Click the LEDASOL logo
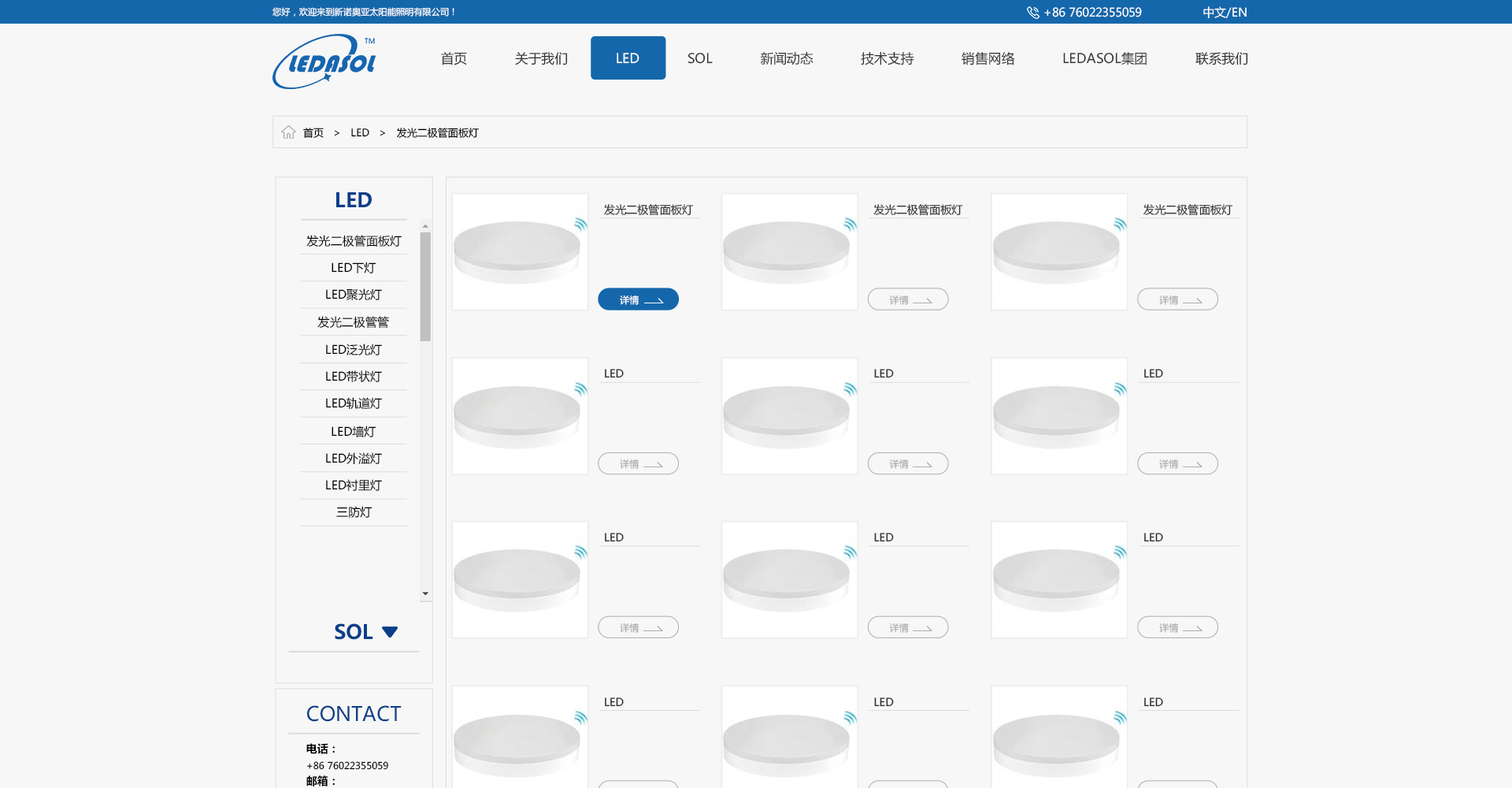 click(x=324, y=61)
